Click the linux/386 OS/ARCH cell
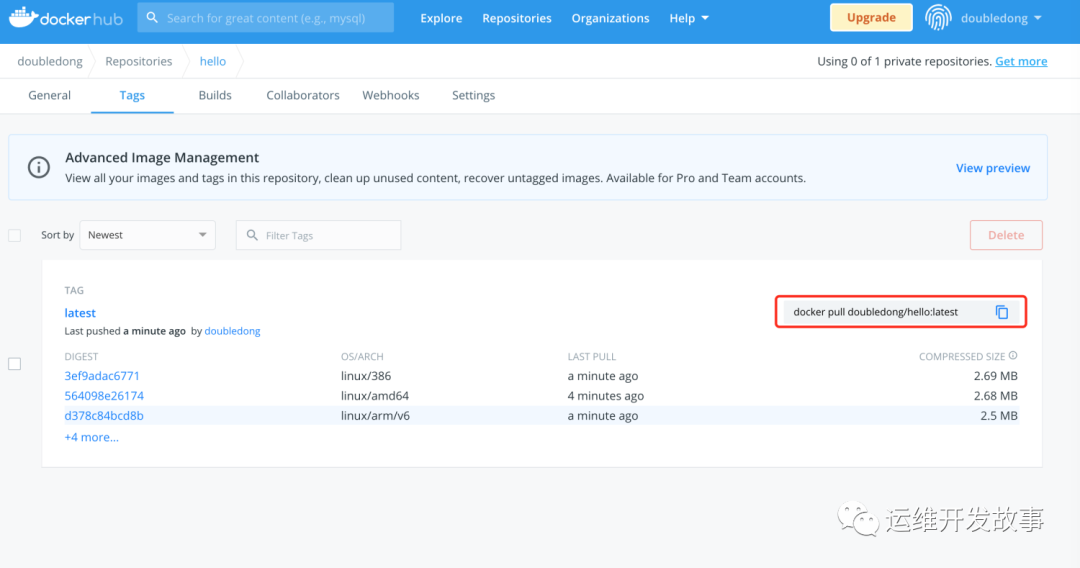Image resolution: width=1080 pixels, height=568 pixels. point(366,376)
